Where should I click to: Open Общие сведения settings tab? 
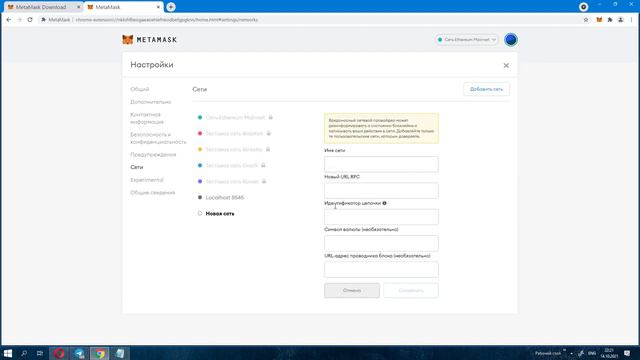(153, 192)
